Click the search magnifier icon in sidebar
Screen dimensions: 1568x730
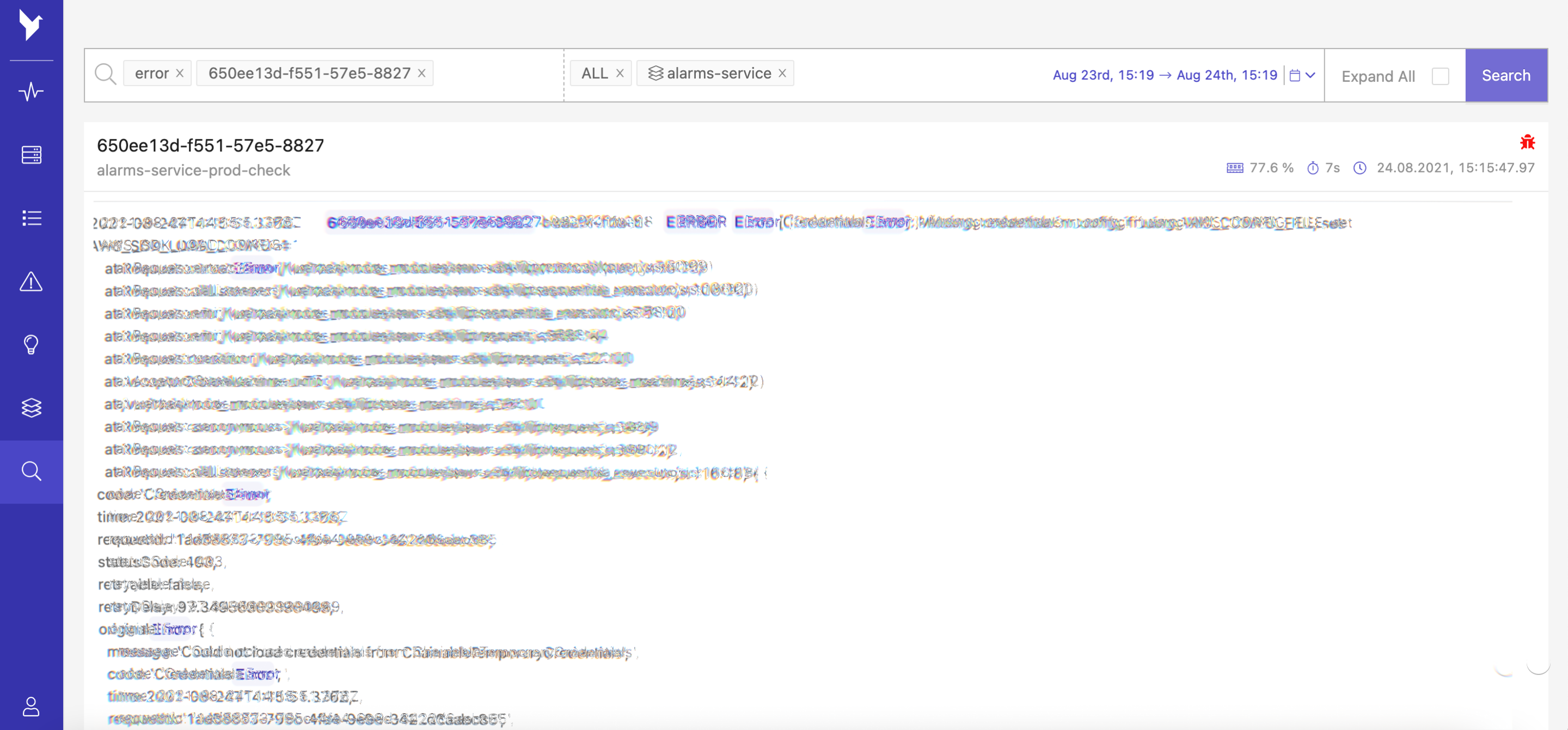click(x=32, y=470)
